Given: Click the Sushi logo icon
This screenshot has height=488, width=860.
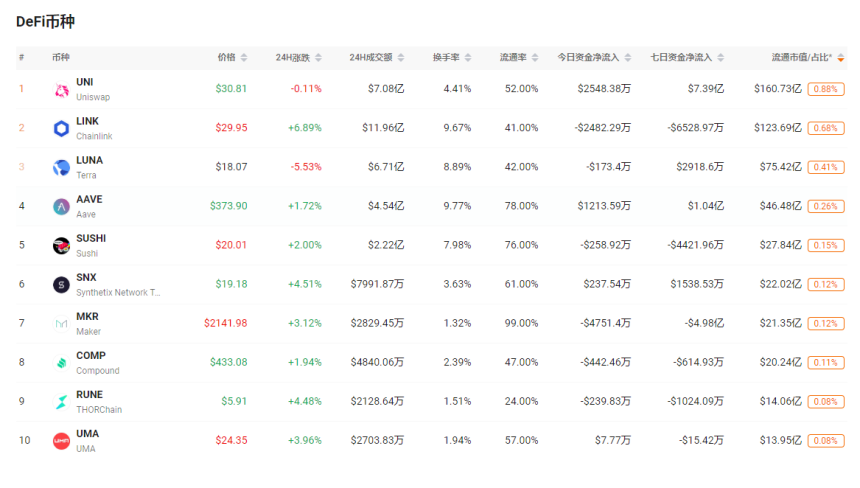Looking at the screenshot, I should click(61, 246).
